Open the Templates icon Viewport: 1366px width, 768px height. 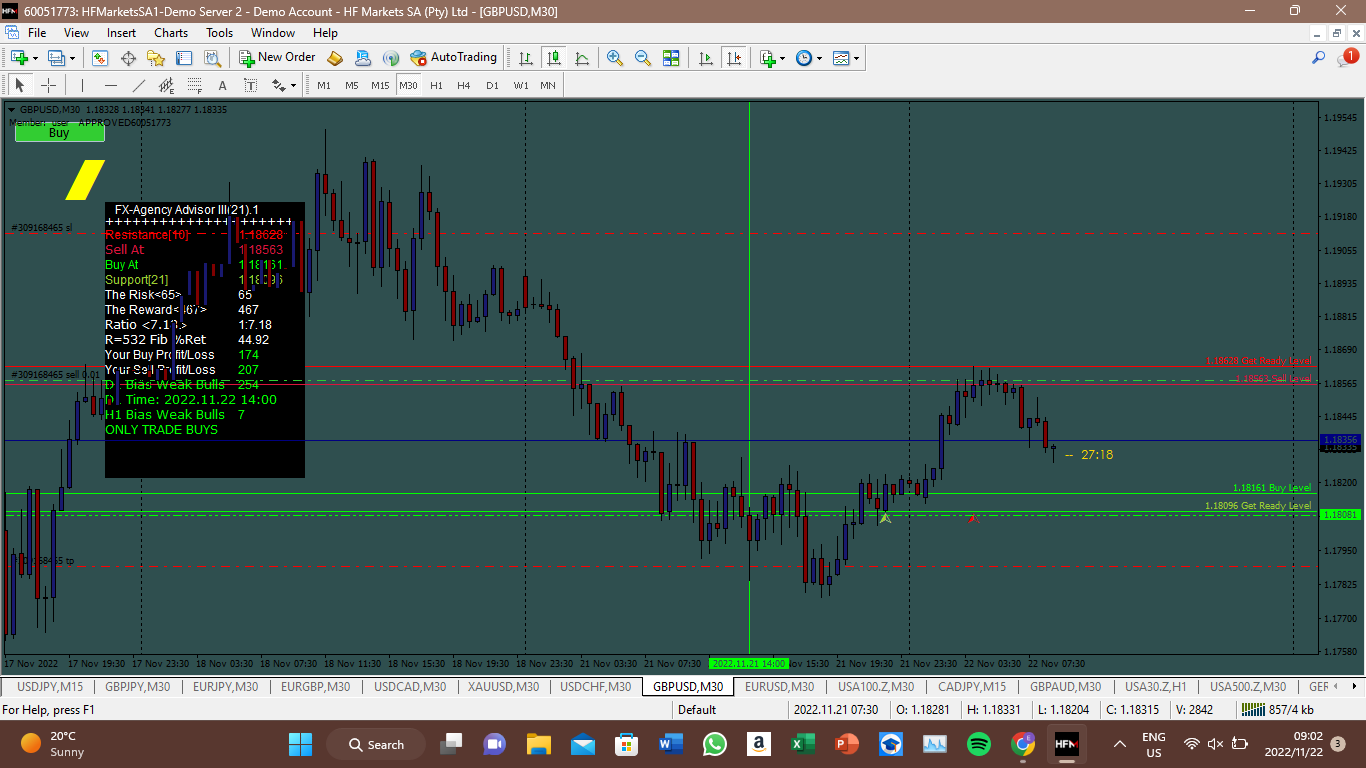pos(841,58)
